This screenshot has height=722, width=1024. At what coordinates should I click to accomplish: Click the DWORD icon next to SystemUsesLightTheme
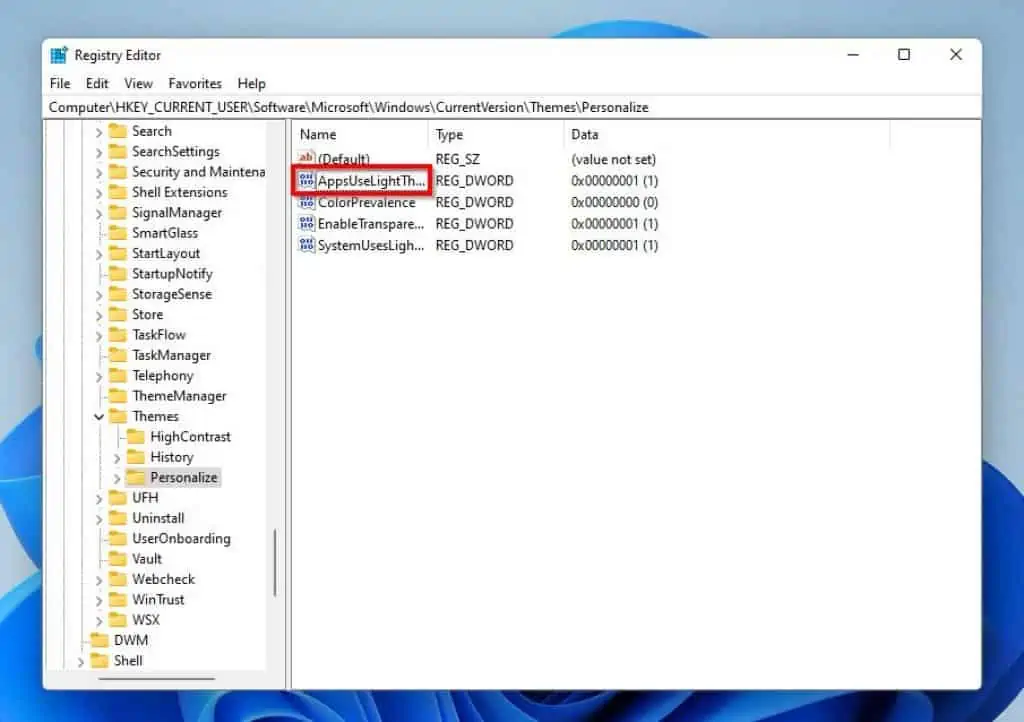tap(307, 245)
